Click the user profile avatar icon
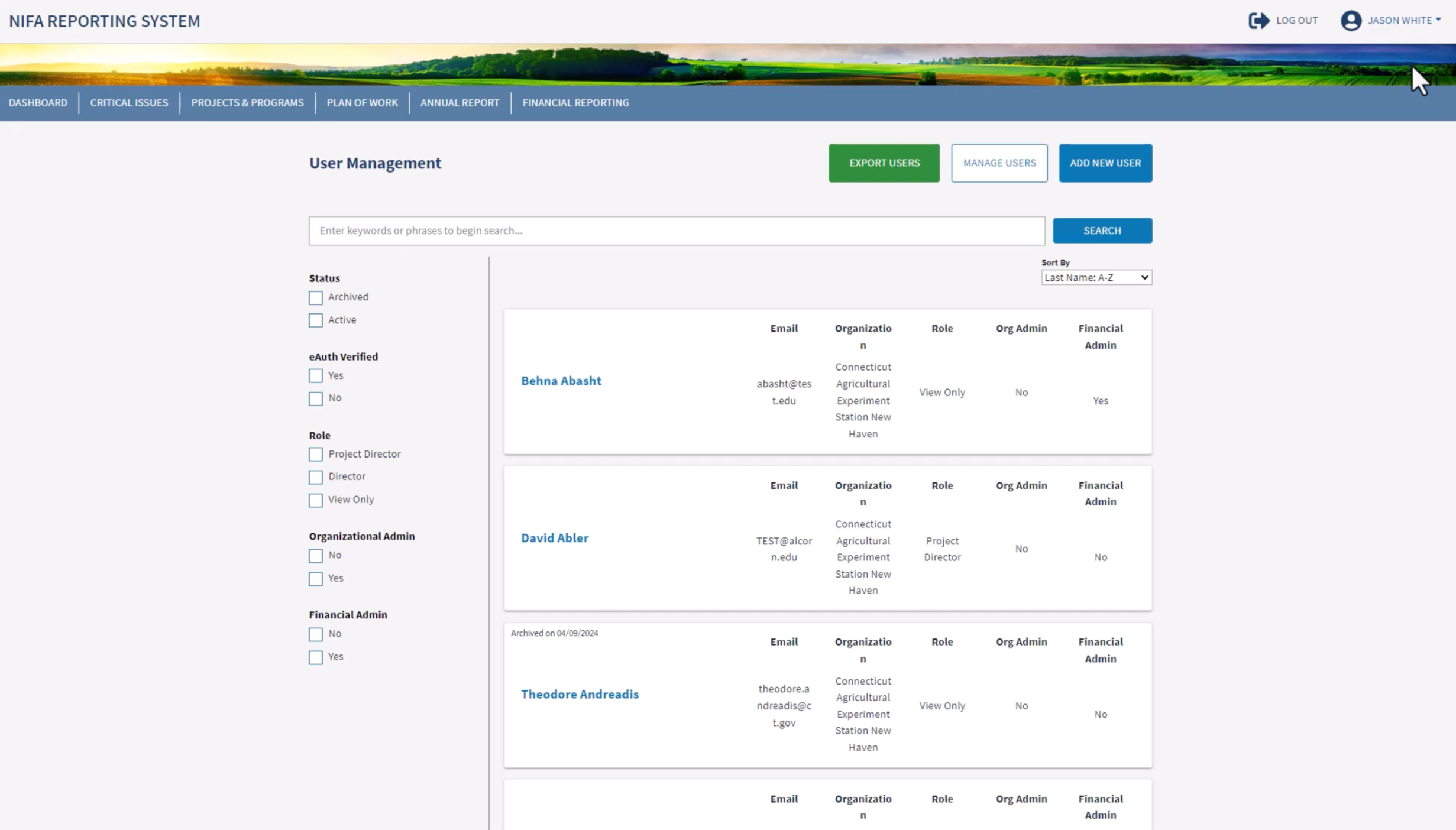Image resolution: width=1456 pixels, height=830 pixels. pyautogui.click(x=1351, y=21)
